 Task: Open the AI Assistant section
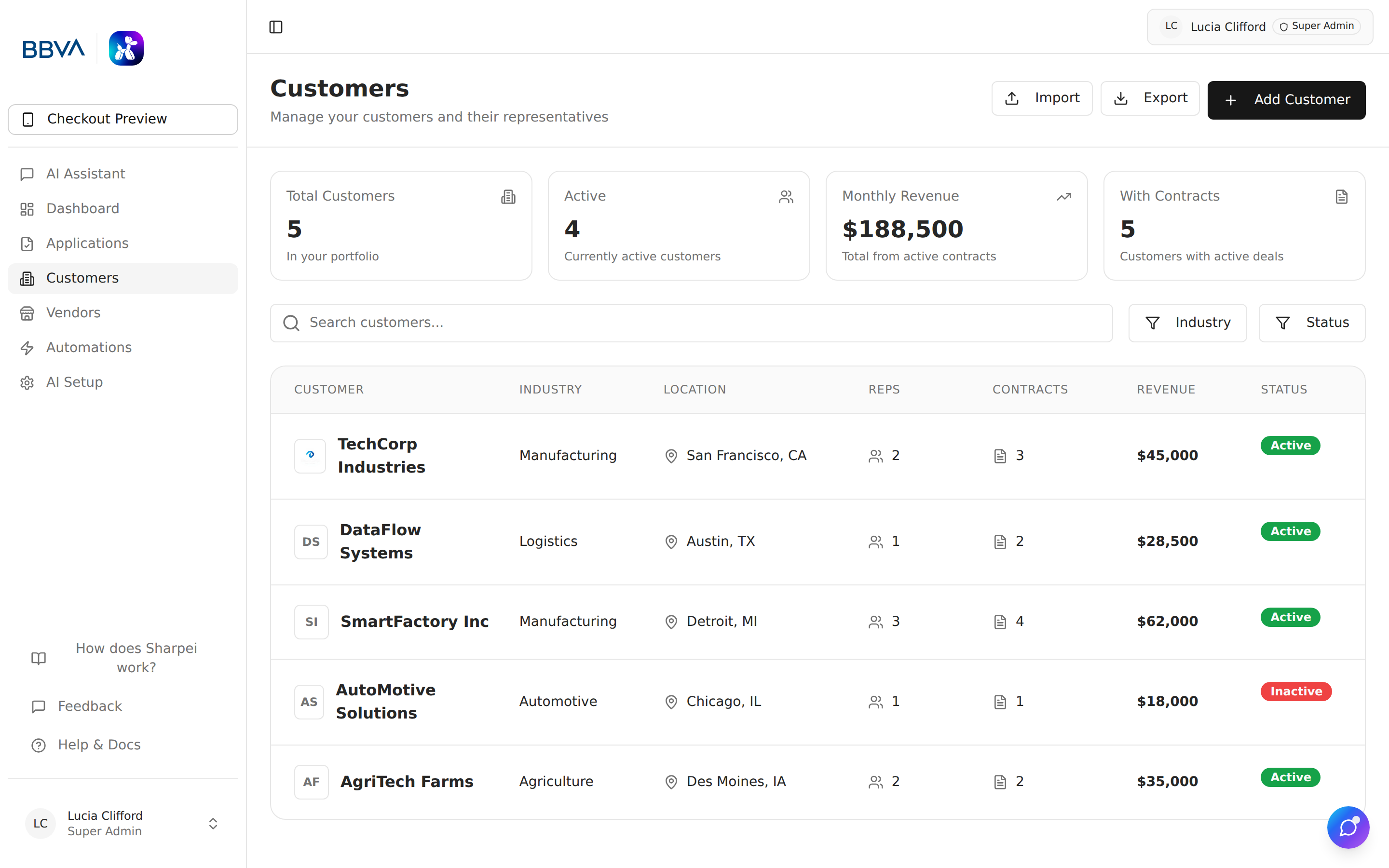[x=85, y=174]
